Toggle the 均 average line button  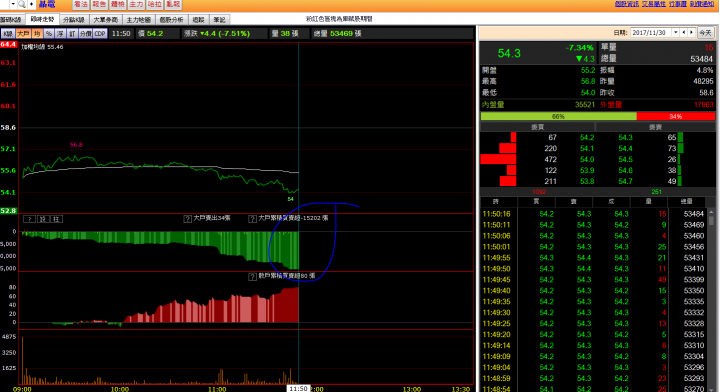pos(37,34)
